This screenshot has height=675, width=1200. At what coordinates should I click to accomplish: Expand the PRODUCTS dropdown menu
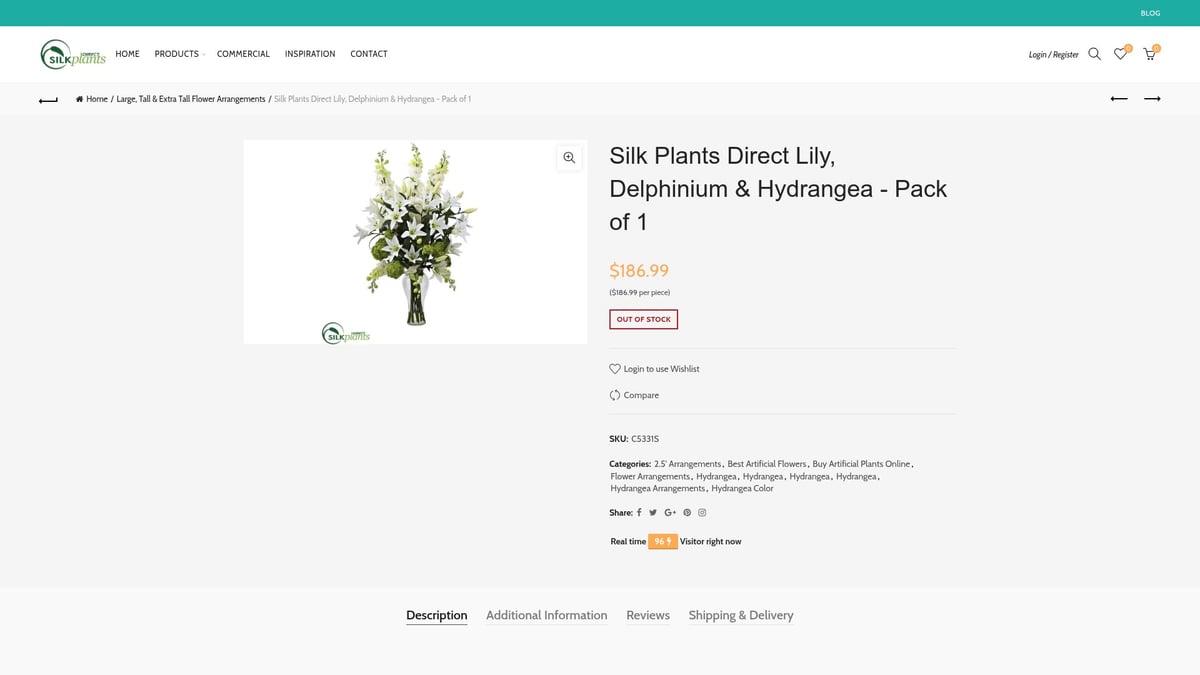point(178,54)
